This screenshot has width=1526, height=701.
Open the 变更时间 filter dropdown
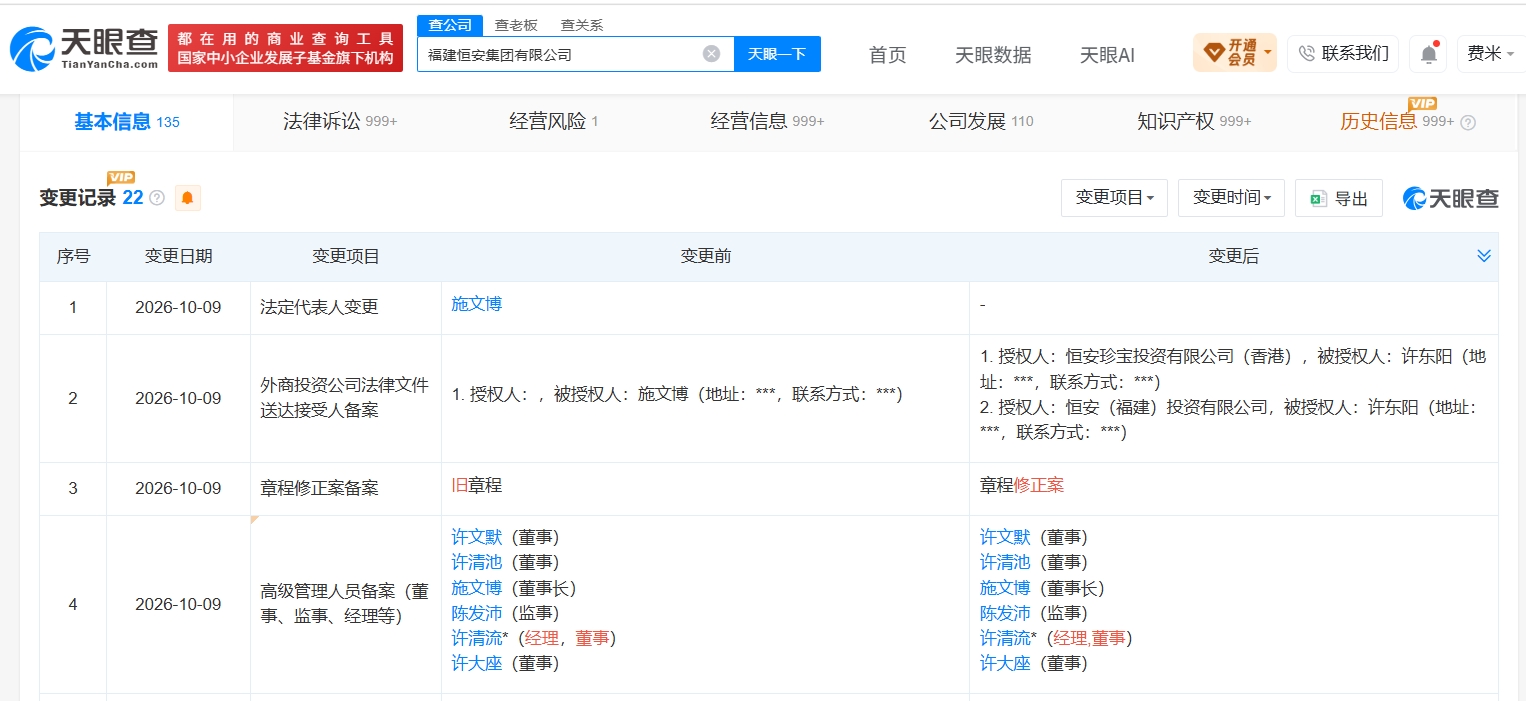coord(1231,198)
